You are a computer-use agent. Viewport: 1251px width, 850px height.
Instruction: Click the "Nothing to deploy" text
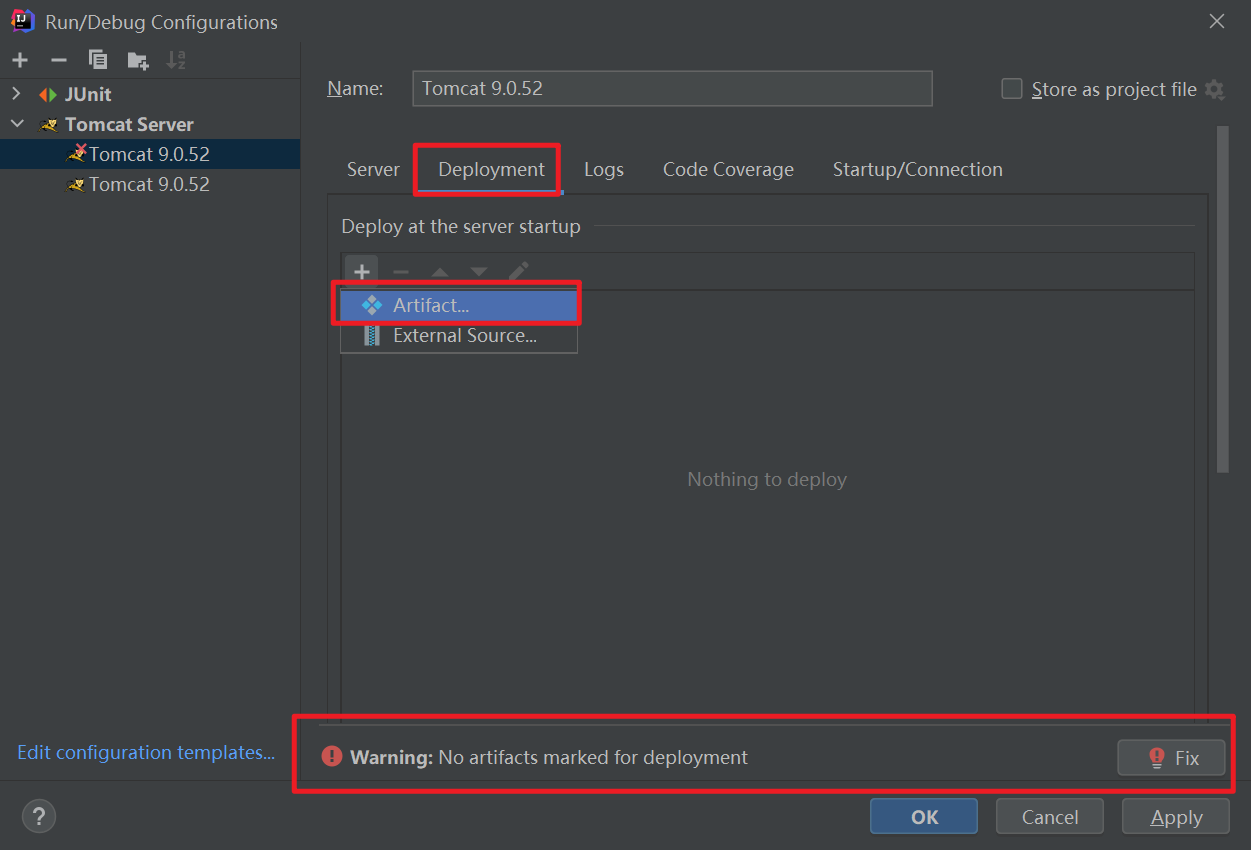pos(767,479)
